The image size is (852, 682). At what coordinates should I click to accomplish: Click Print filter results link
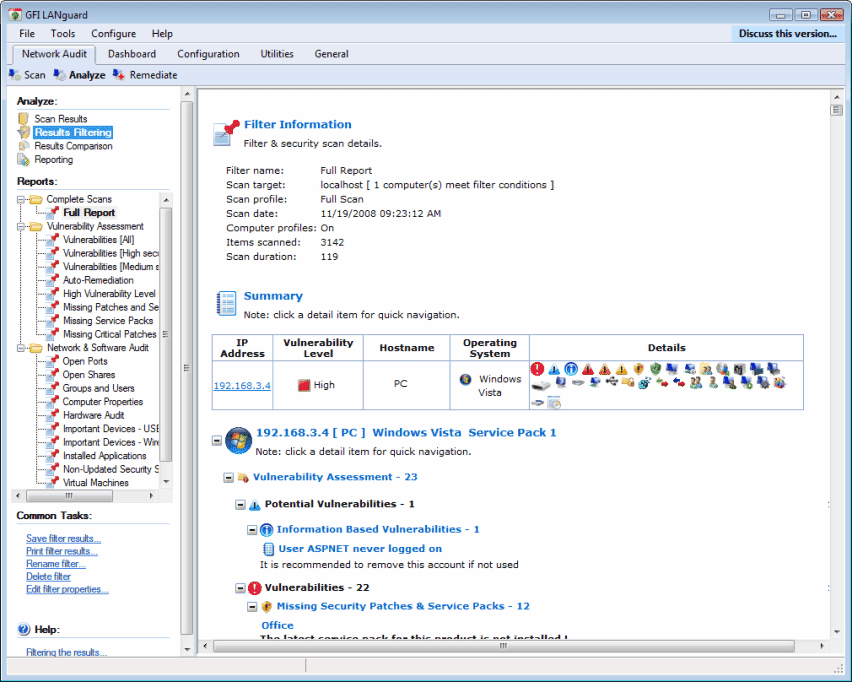pos(62,551)
